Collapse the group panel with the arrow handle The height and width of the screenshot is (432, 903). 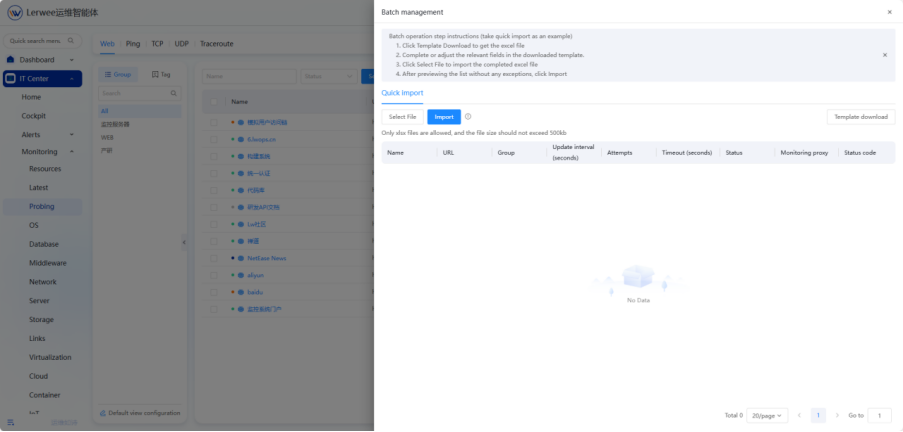[x=183, y=243]
